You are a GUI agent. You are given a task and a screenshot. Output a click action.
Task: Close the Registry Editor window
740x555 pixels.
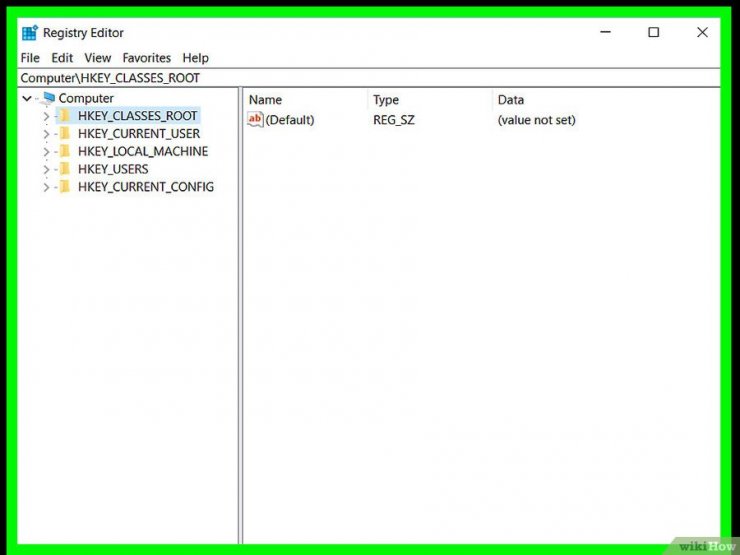click(702, 32)
